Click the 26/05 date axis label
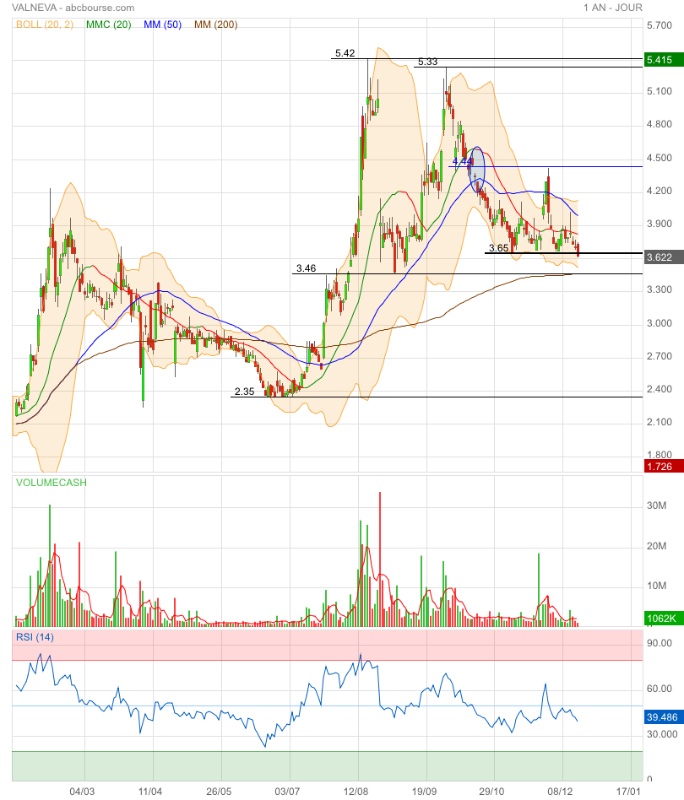The image size is (684, 800). (x=218, y=791)
